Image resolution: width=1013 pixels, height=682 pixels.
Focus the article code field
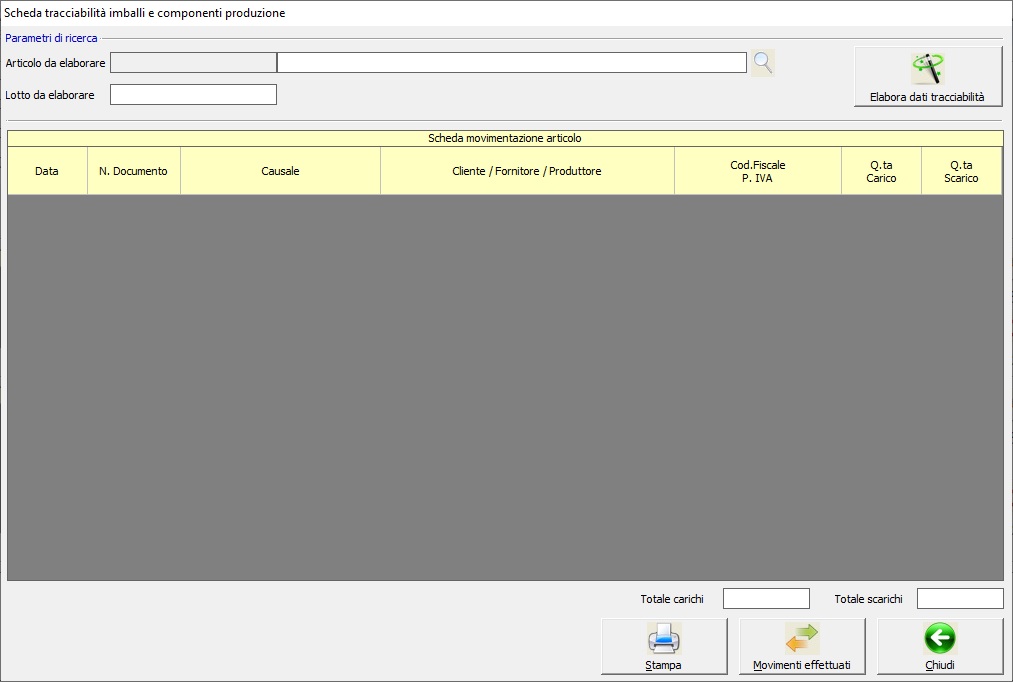(x=193, y=63)
